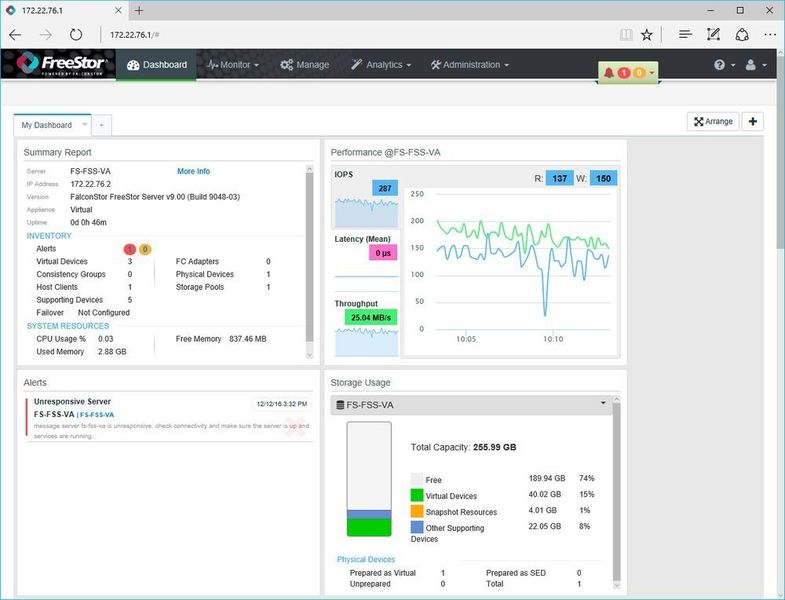Click the red alert count badge in navbar
Viewport: 785px width, 600px height.
[624, 73]
